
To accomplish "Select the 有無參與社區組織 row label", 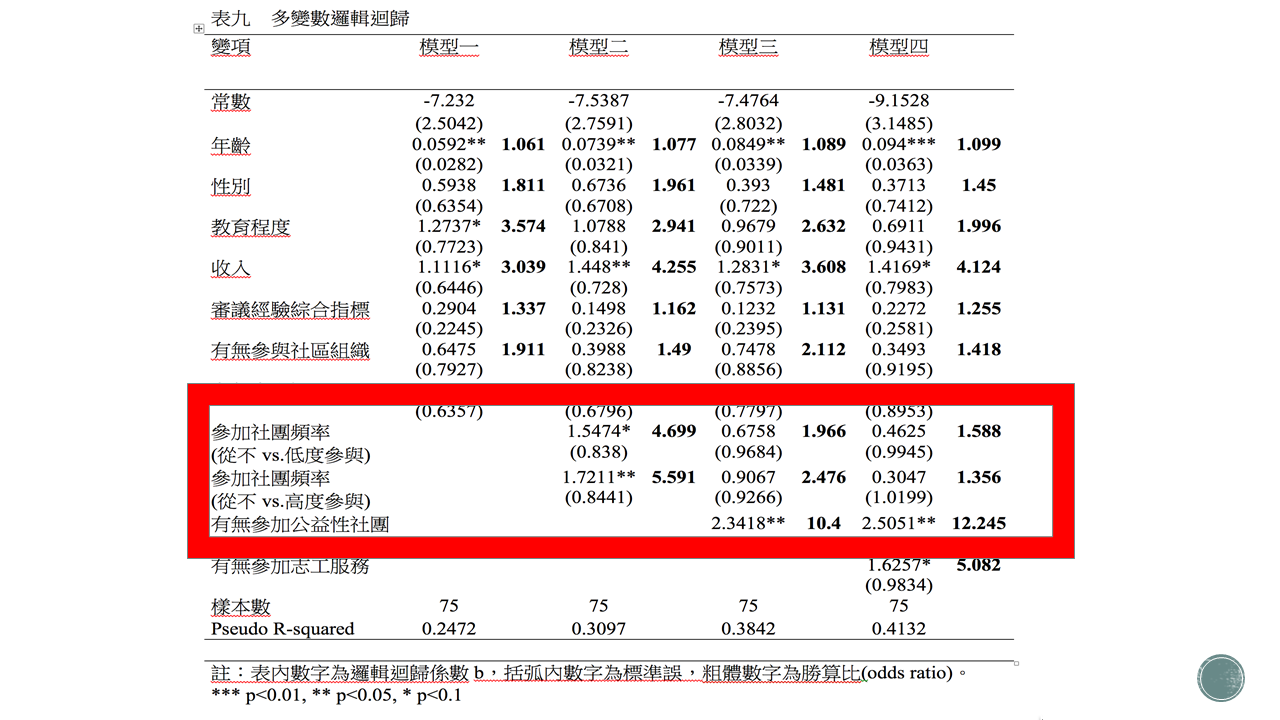I will click(x=290, y=350).
